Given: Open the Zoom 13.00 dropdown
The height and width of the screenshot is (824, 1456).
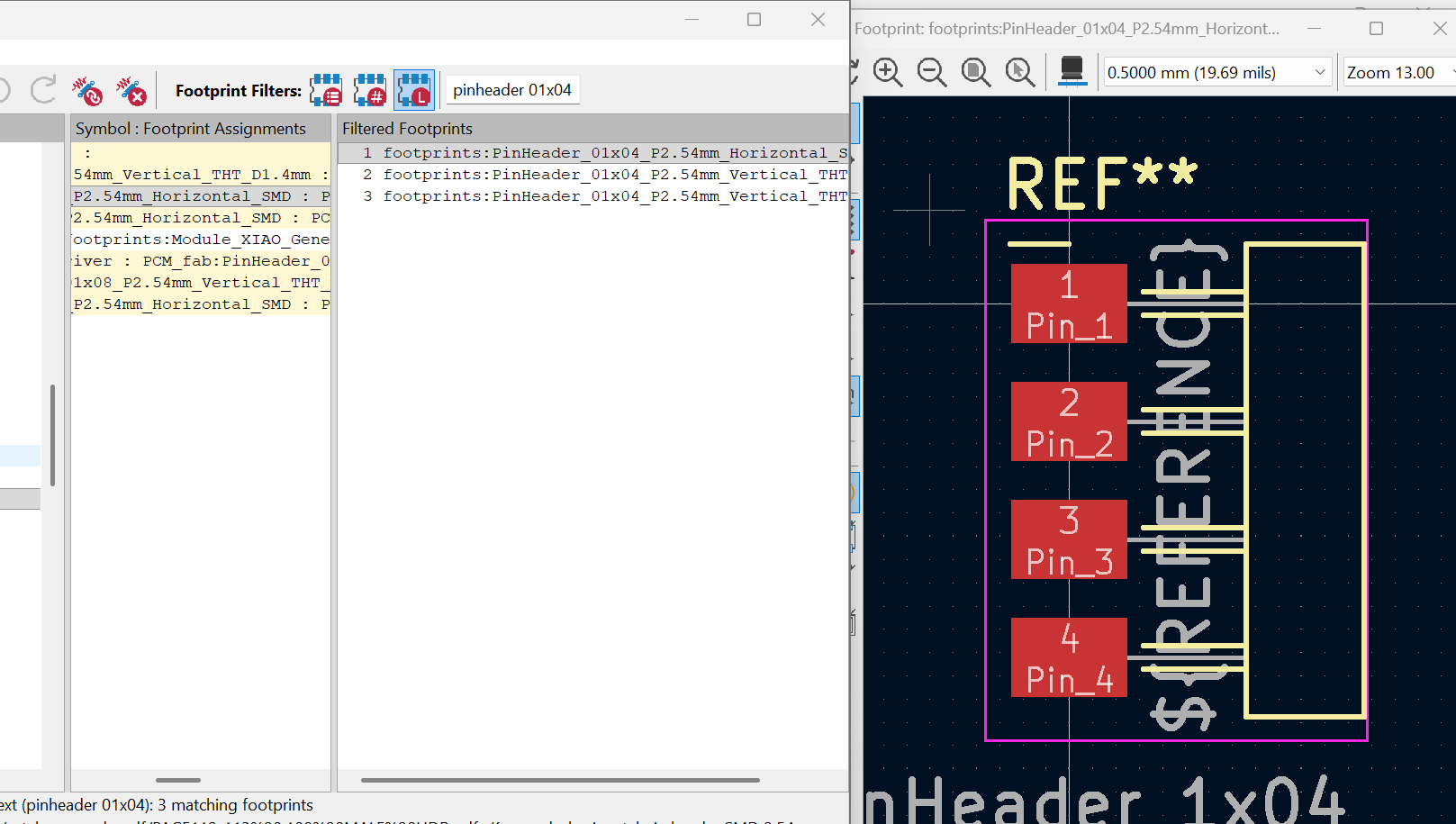Looking at the screenshot, I should (1395, 72).
